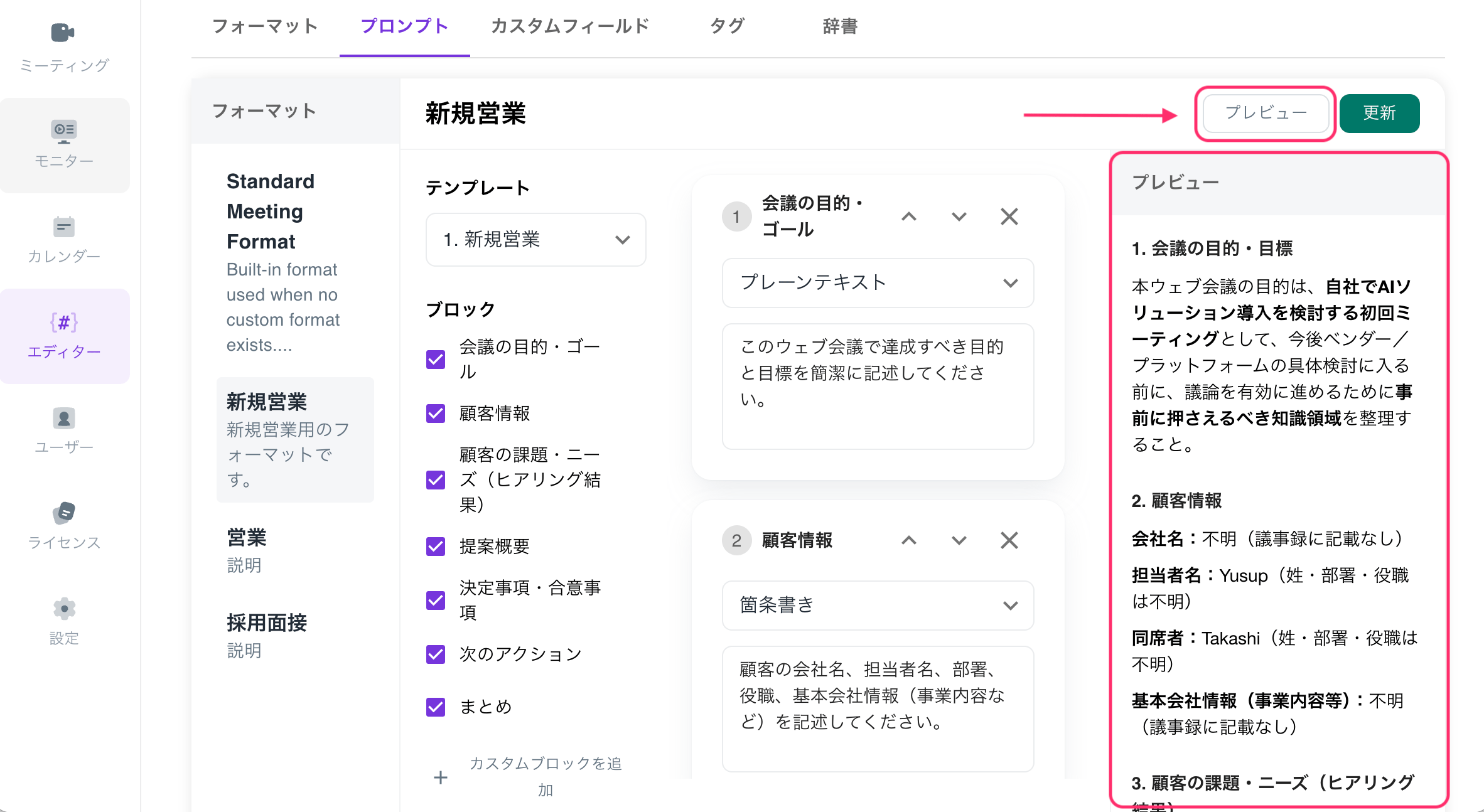Screen dimensions: 1484x812
Task: Click block number 1 badge
Action: coord(736,217)
